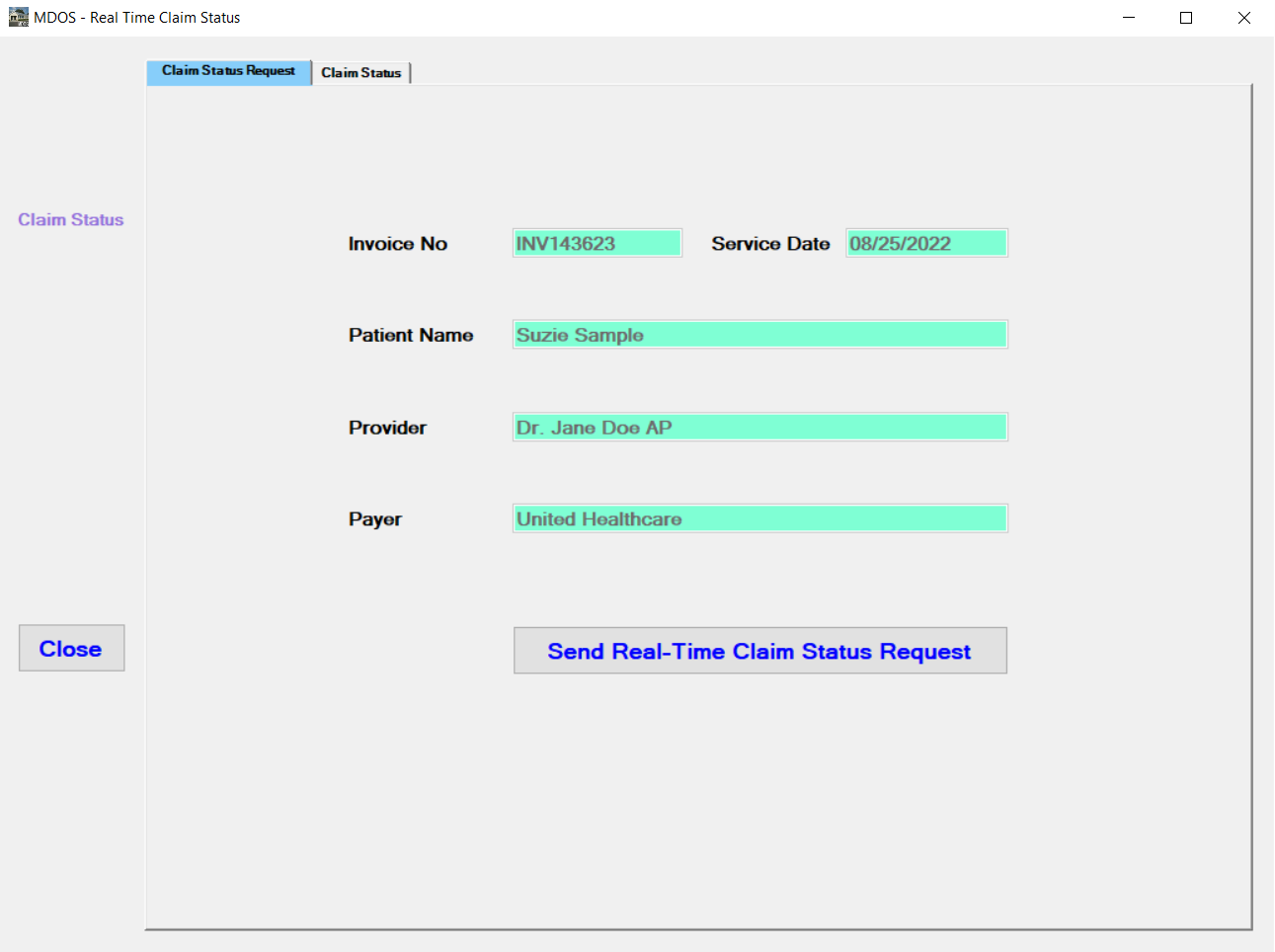Click the purple Claim Status sidebar label
Image resolution: width=1275 pixels, height=952 pixels.
[x=70, y=219]
